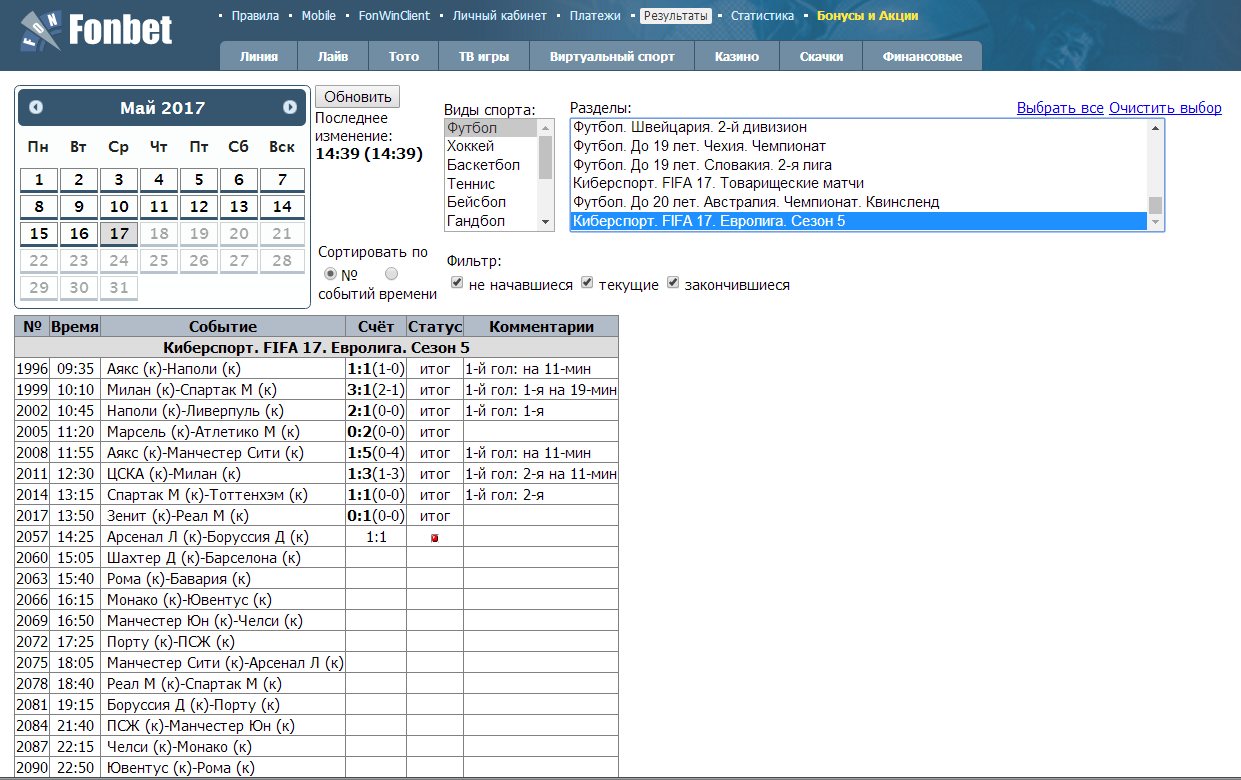Click red live indicator for Арсенал Л-Боруссия Д

pos(434,538)
